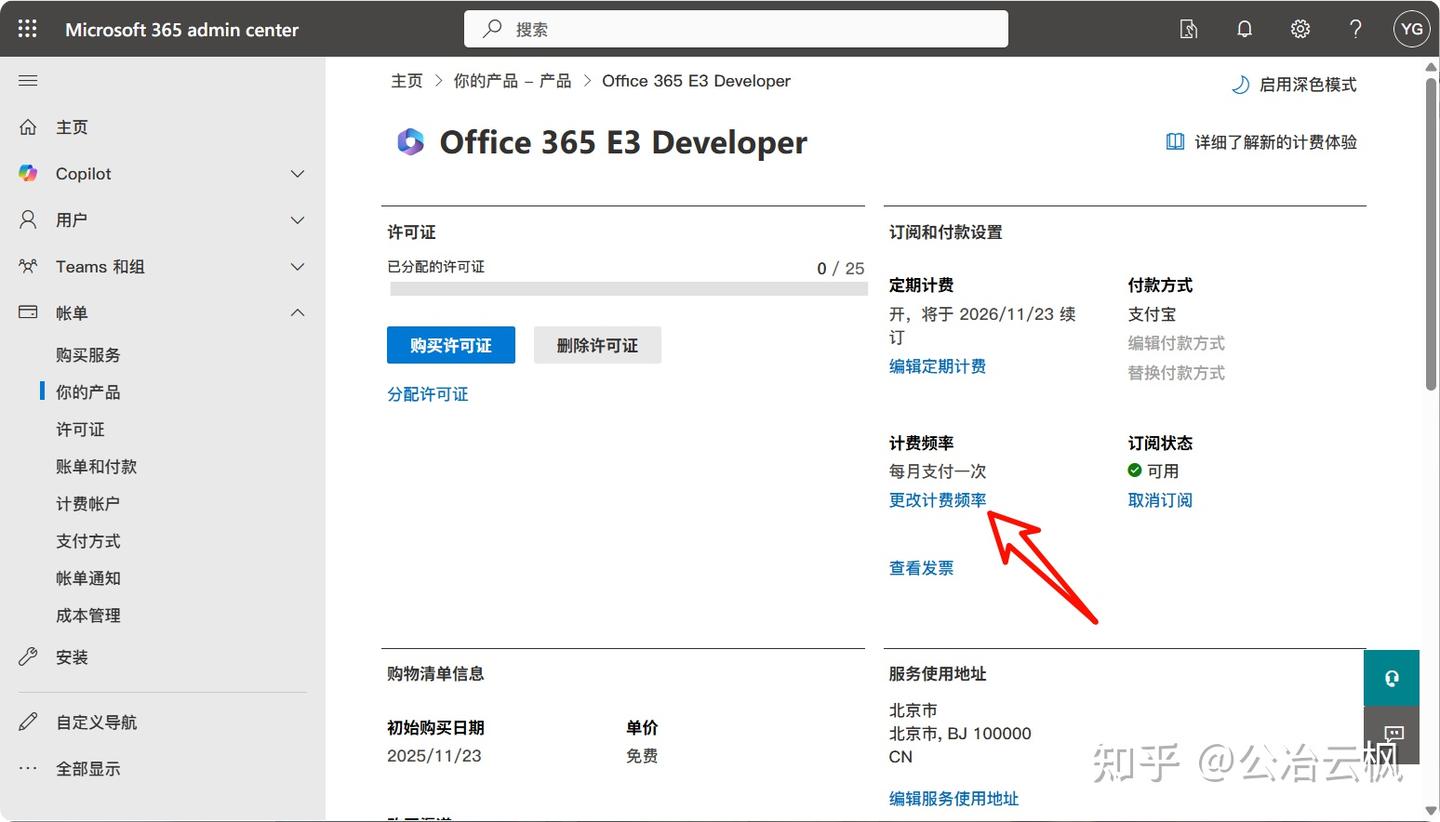
Task: Click the 删除许可证 button
Action: click(597, 345)
